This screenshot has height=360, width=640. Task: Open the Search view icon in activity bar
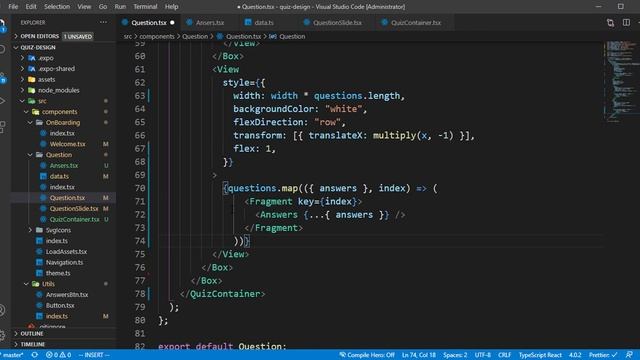[2, 49]
